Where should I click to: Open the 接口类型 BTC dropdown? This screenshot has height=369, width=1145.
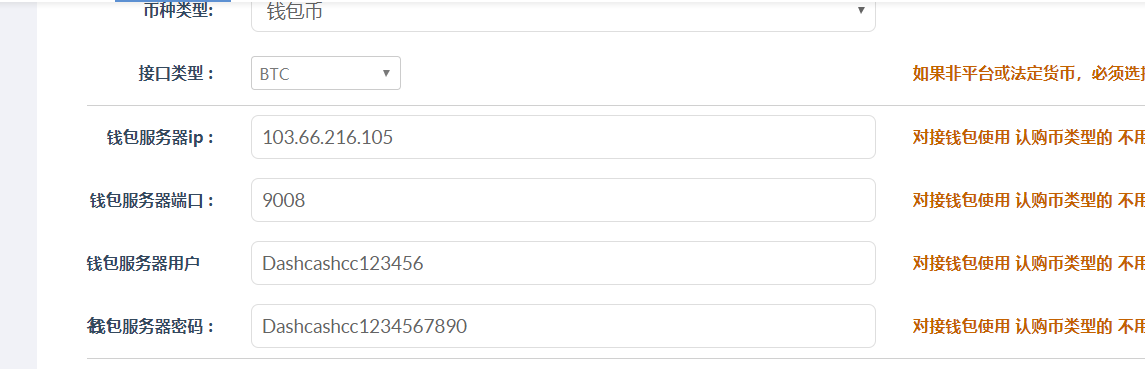[326, 73]
